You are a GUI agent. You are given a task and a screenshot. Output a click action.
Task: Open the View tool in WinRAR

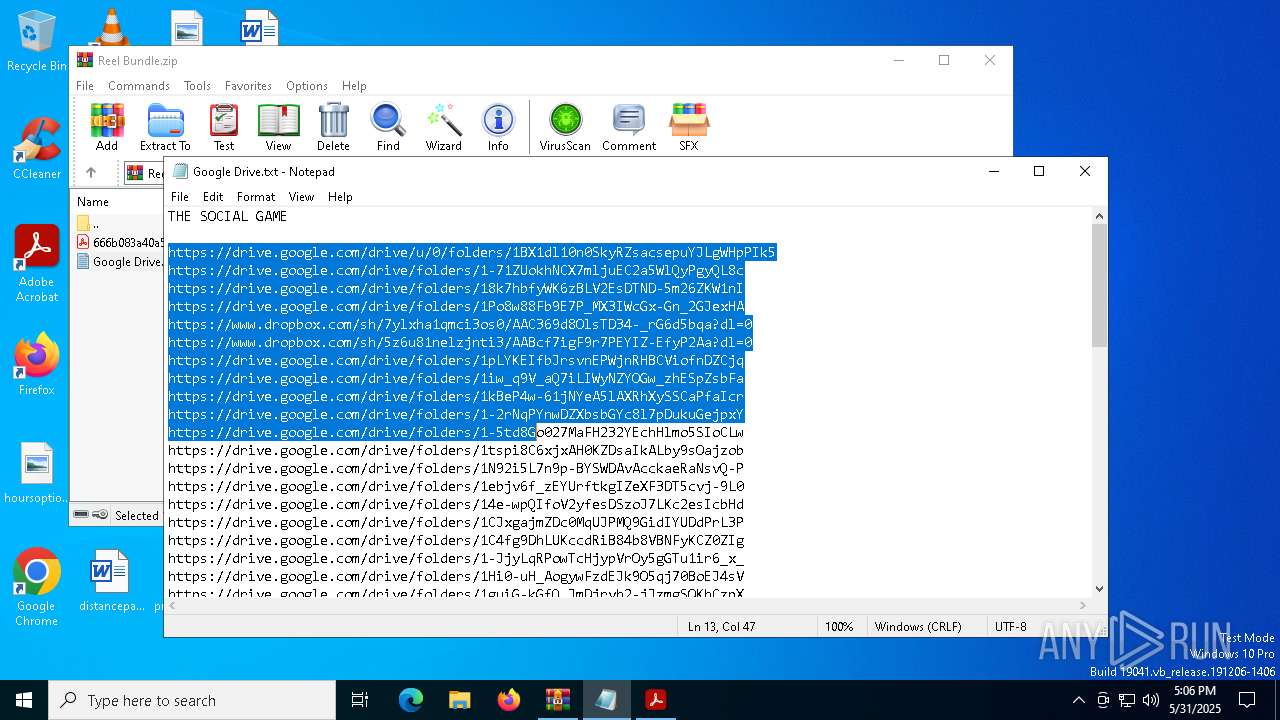coord(278,127)
